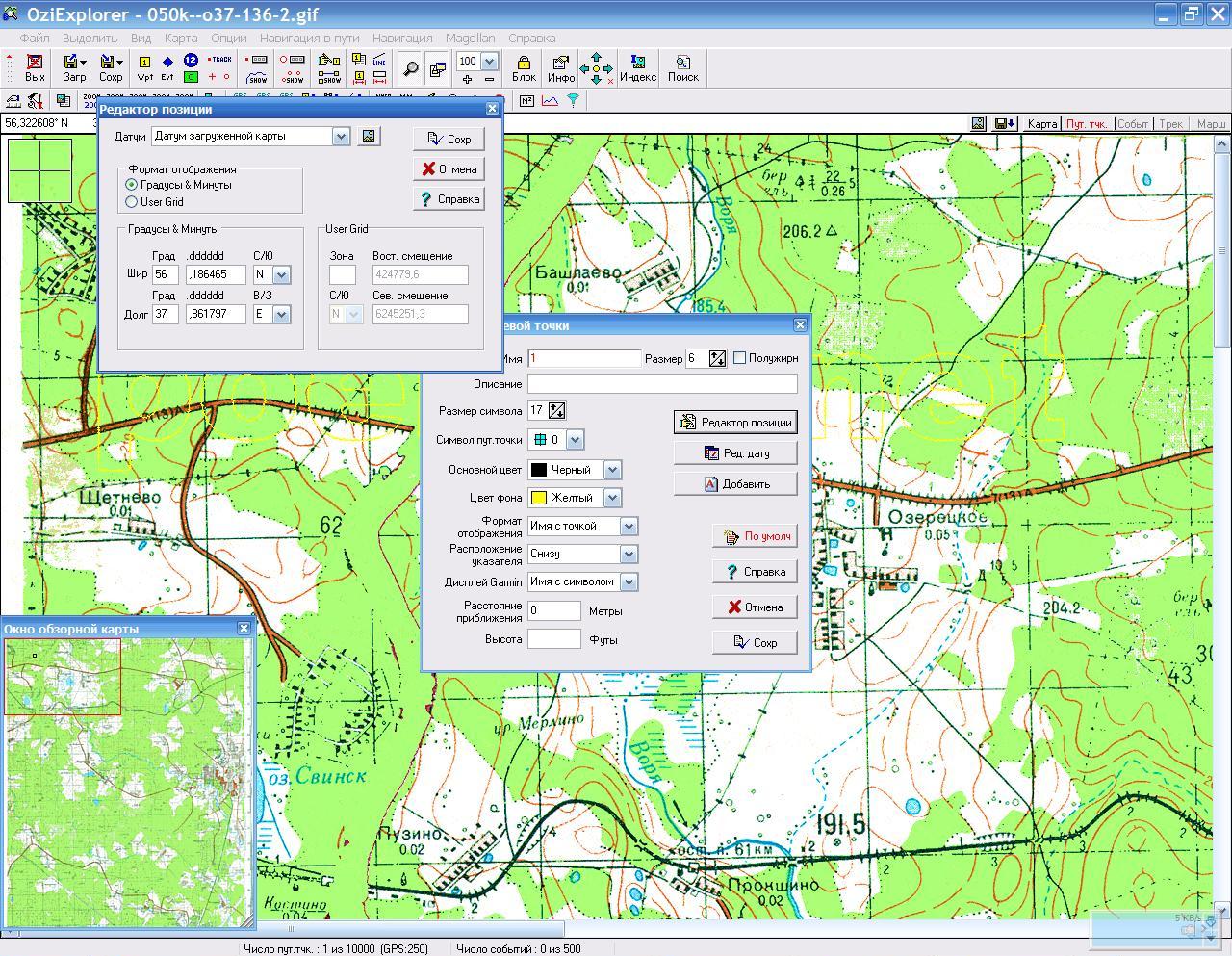This screenshot has width=1232, height=956.
Task: Open the Загр load toolbar button
Action: pyautogui.click(x=74, y=67)
